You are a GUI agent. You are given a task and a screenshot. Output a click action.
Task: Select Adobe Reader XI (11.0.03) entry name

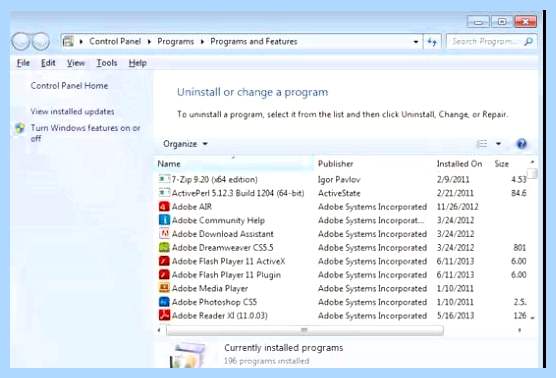(x=219, y=315)
